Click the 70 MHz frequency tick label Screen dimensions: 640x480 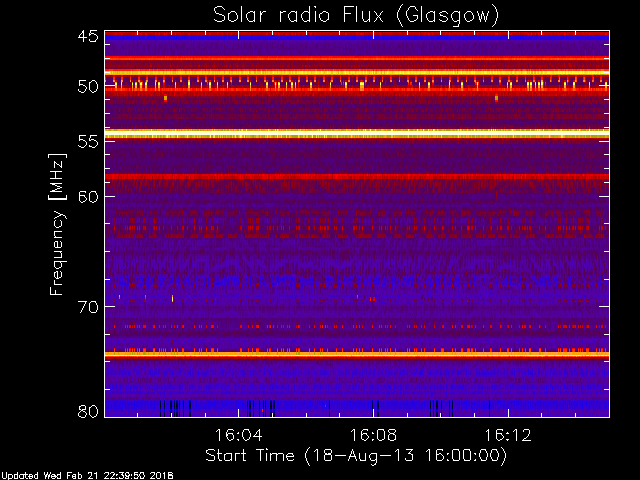[x=88, y=307]
